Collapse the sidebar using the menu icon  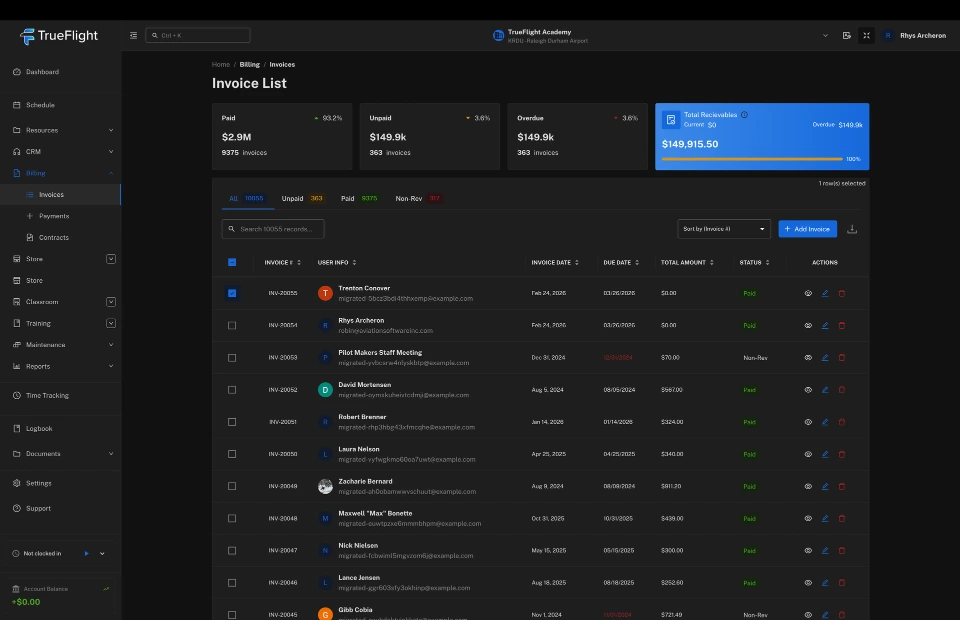click(134, 35)
